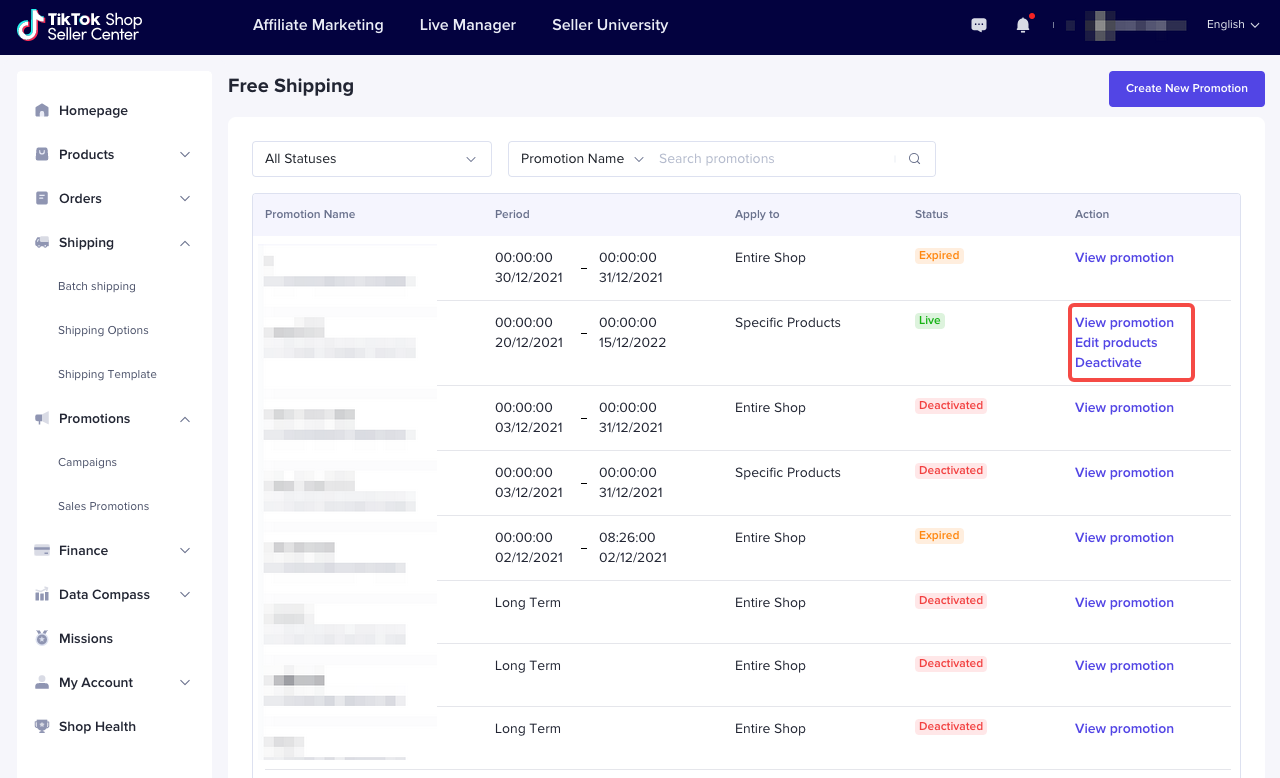Screen dimensions: 1280x778
Task: Click the Homepage house icon in sidebar
Action: click(42, 111)
